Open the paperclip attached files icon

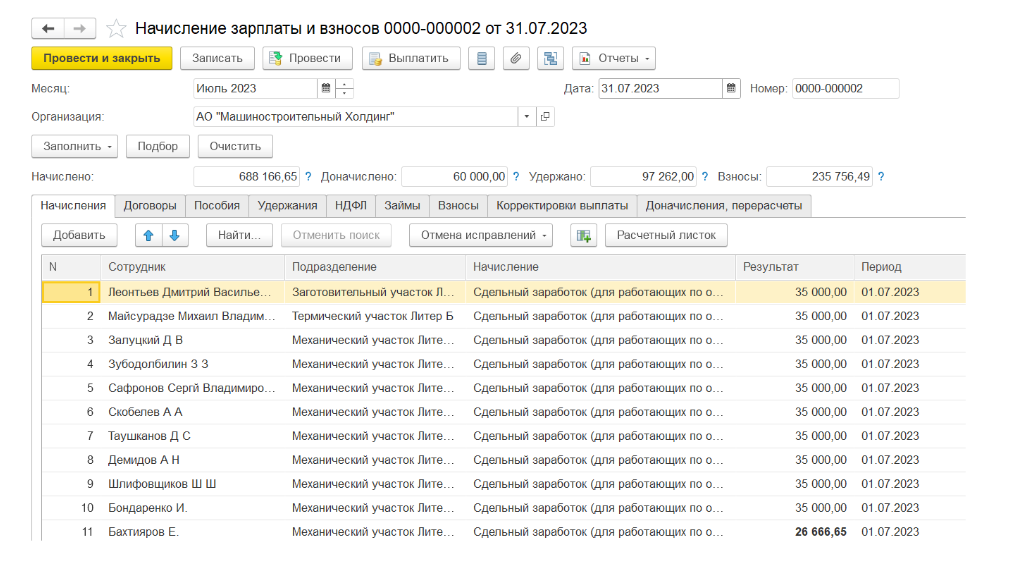click(516, 58)
